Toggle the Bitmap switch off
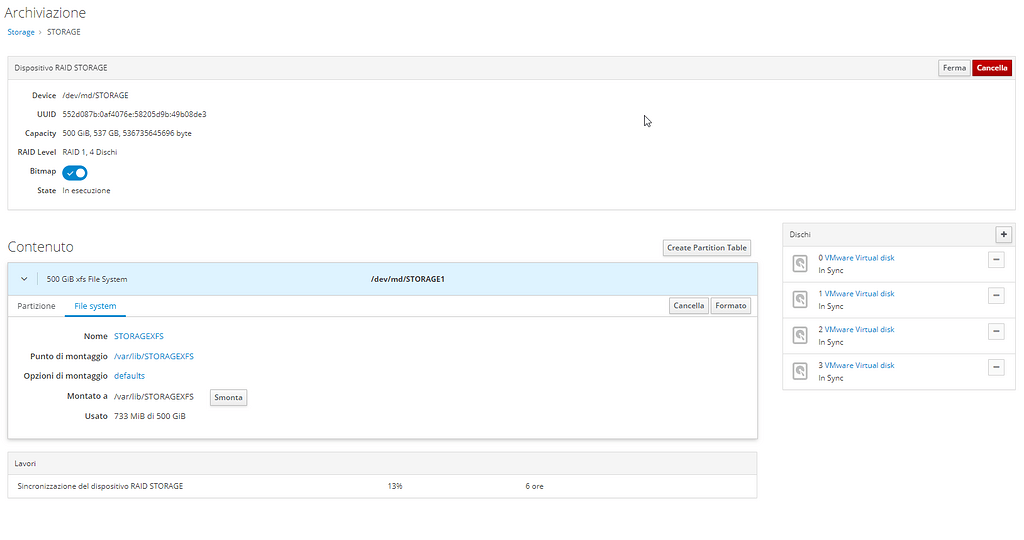The width and height of the screenshot is (1024, 540). coord(75,173)
